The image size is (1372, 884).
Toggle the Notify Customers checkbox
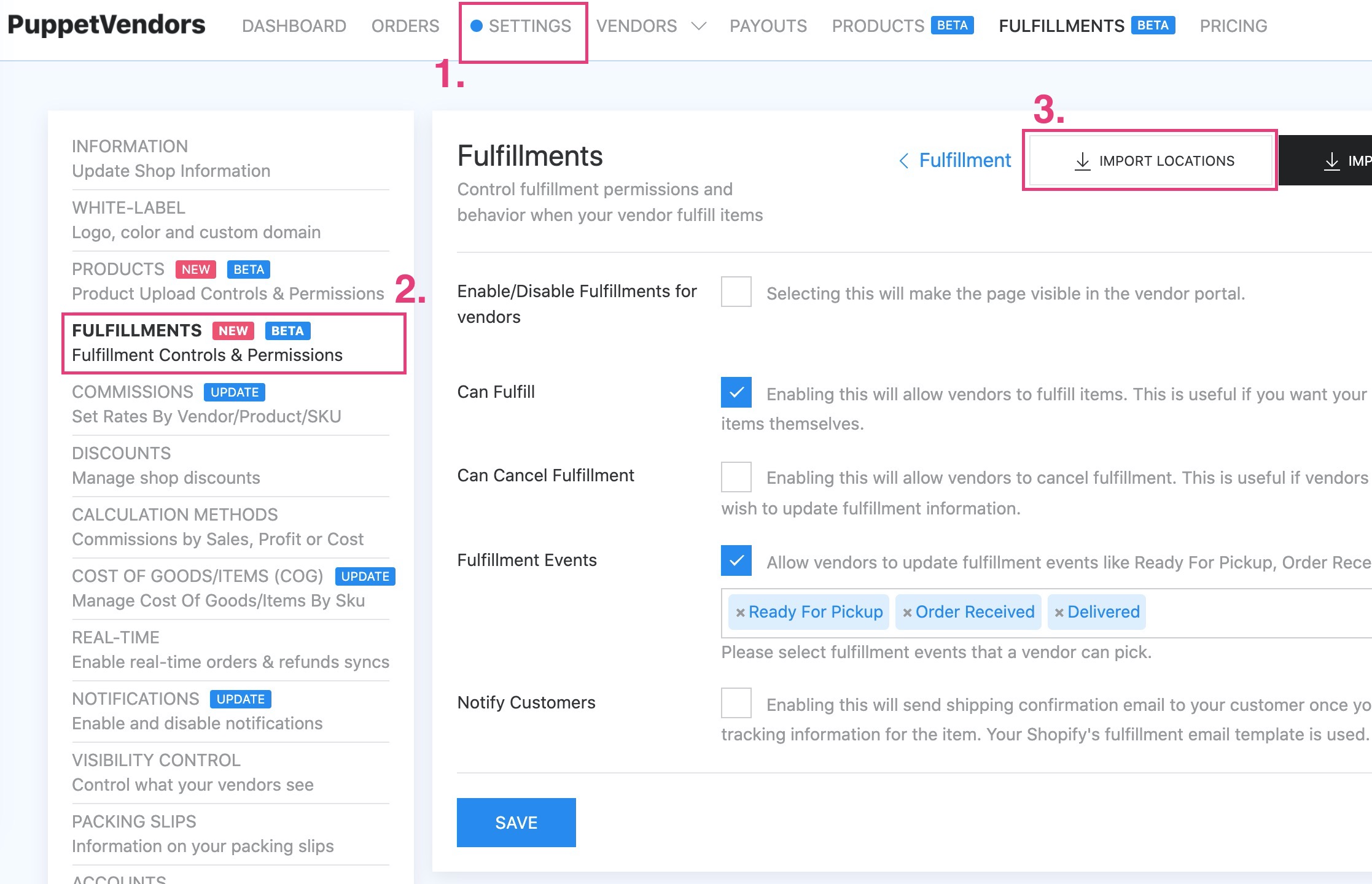pyautogui.click(x=736, y=703)
